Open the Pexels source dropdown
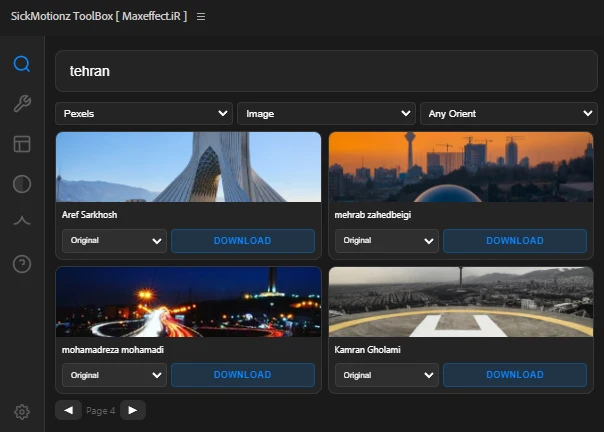604x432 pixels. tap(144, 114)
